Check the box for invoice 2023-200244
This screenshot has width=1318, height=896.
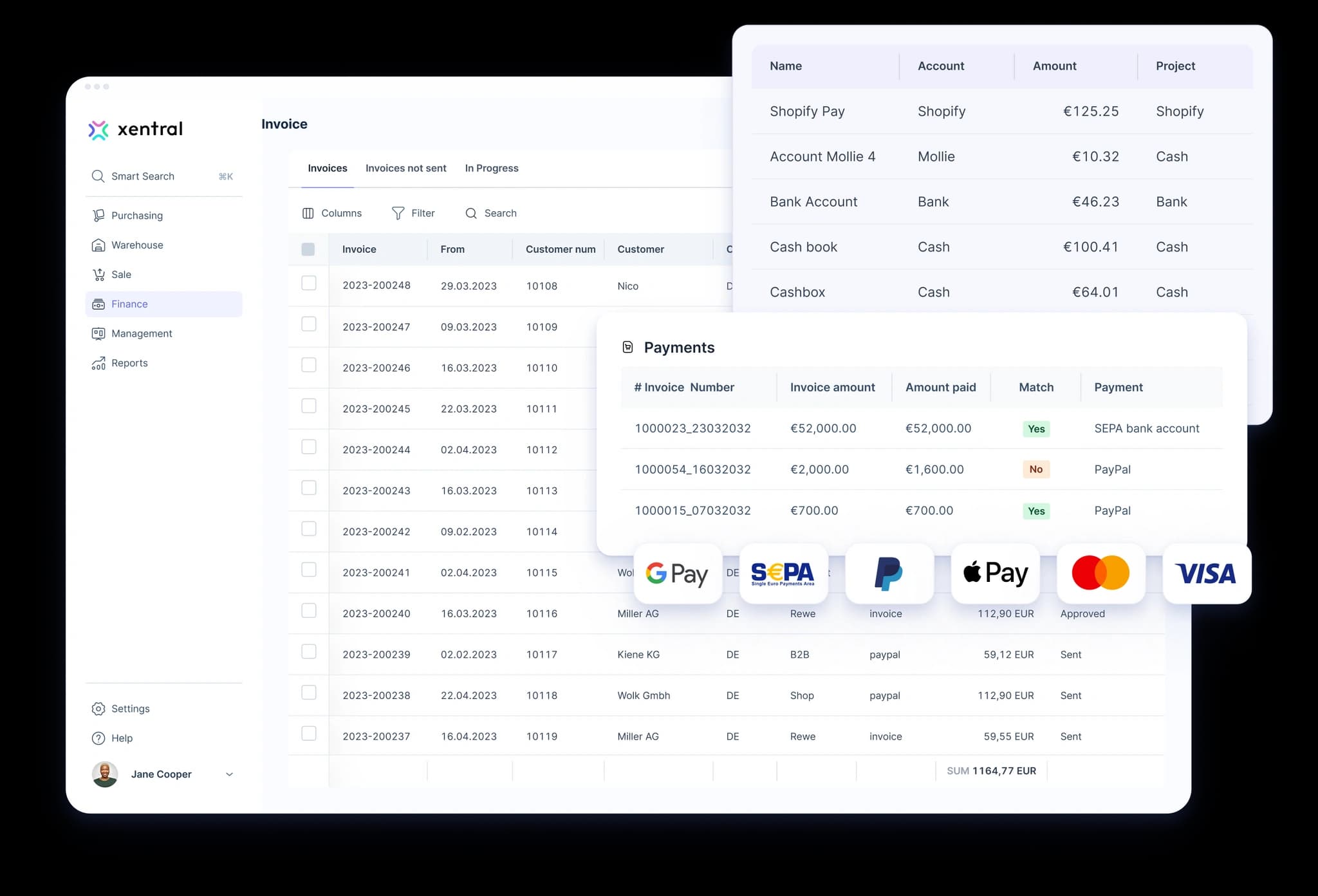click(309, 447)
